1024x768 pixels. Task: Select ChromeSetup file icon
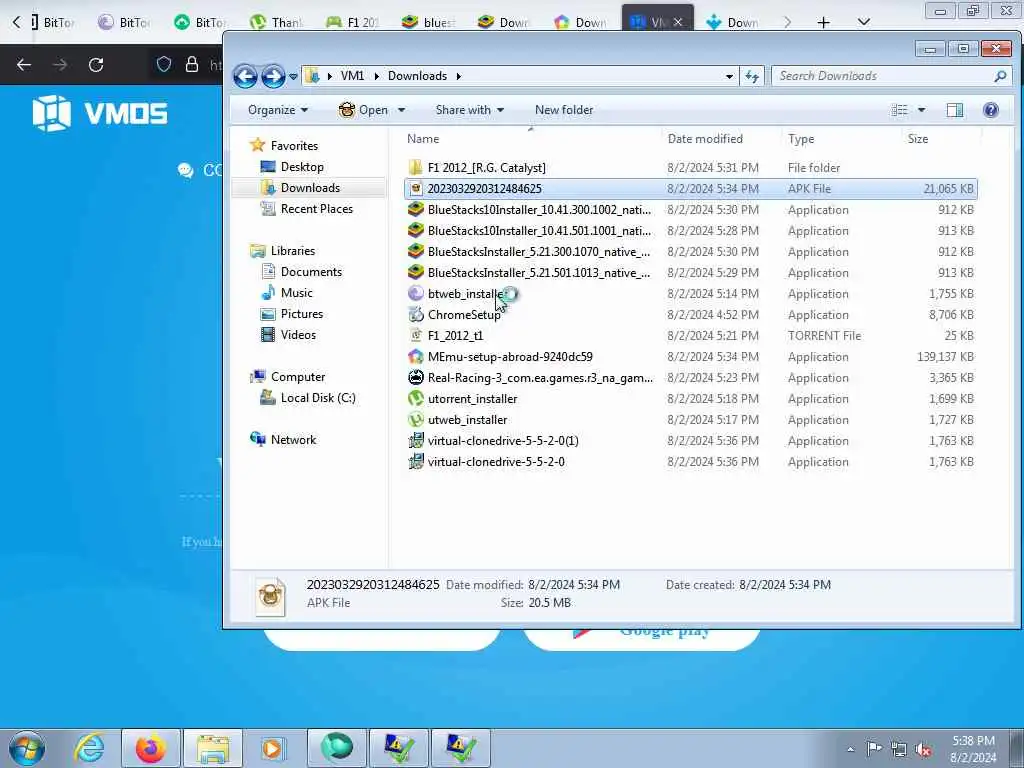click(x=415, y=314)
